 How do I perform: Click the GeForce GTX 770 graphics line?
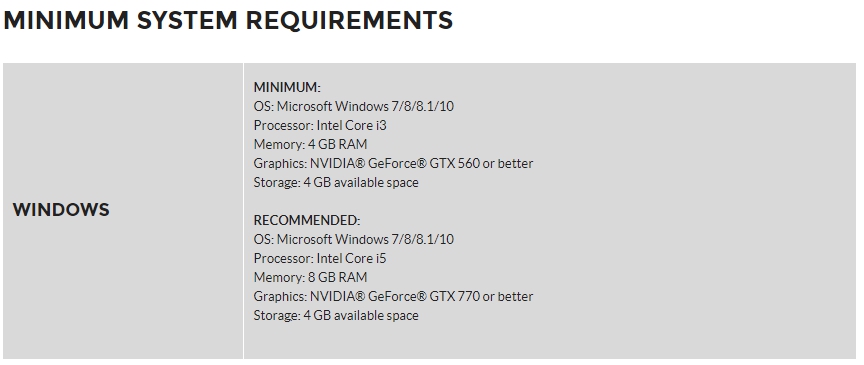pyautogui.click(x=393, y=296)
